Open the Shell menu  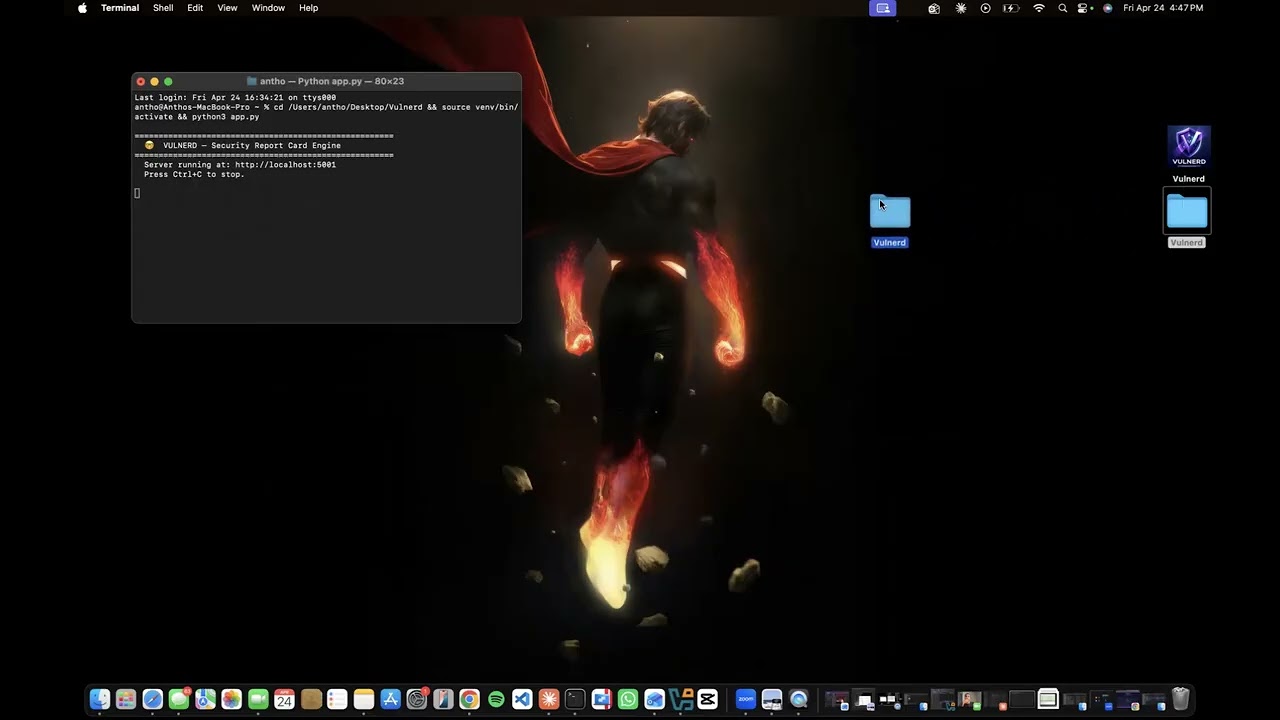click(x=163, y=8)
